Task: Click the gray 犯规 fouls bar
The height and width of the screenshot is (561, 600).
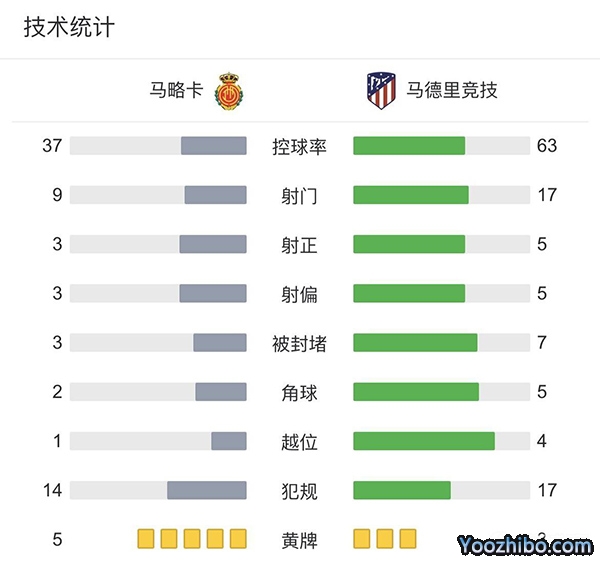Action: coord(206,490)
